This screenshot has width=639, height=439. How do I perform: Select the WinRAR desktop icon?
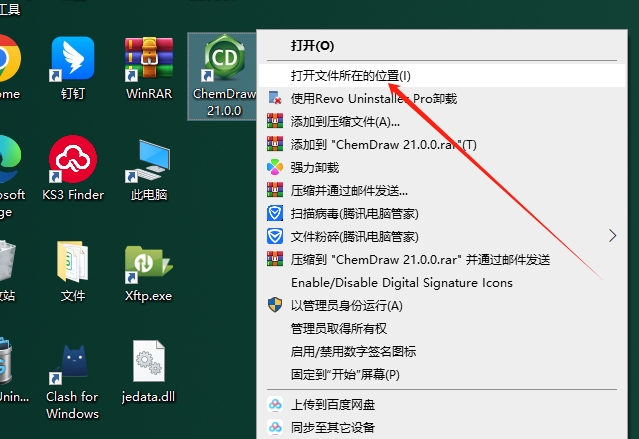(149, 68)
